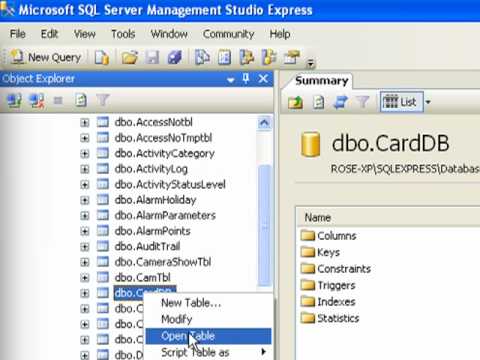Open the Constraints folder in Summary list

coord(336,269)
